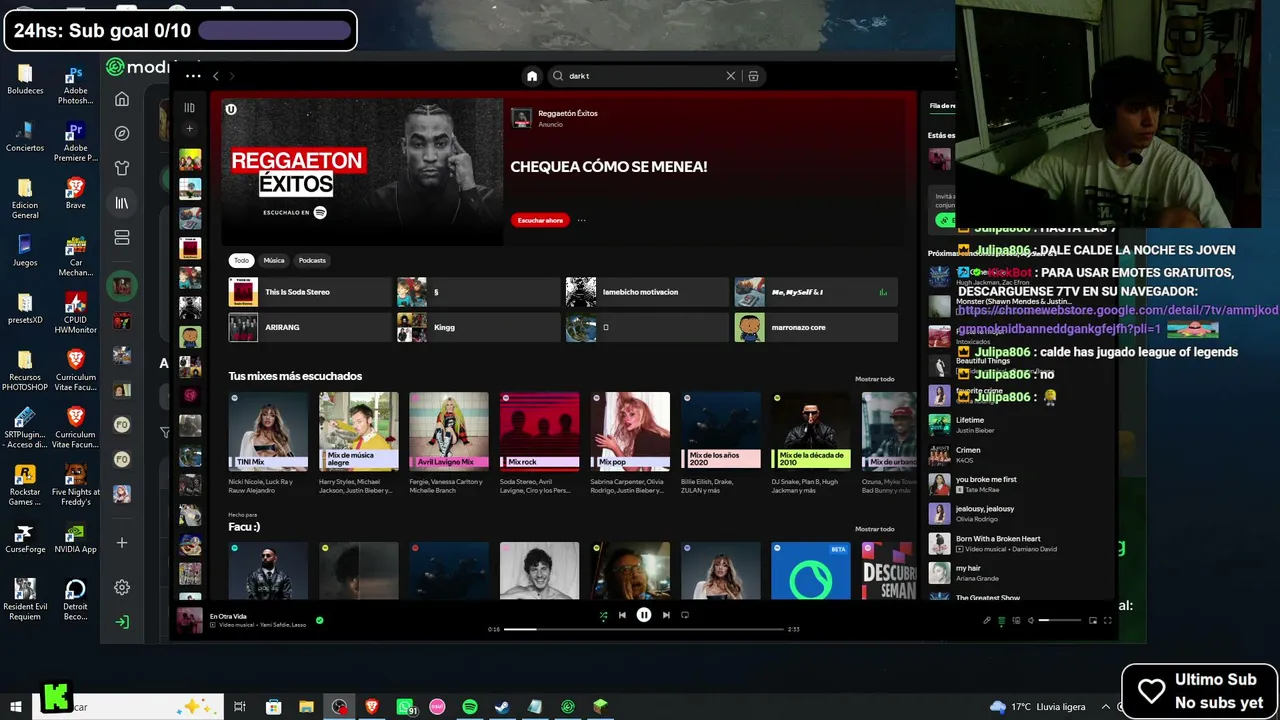Image resolution: width=1280 pixels, height=720 pixels.
Task: Select the Todo filter chip
Action: [x=241, y=260]
